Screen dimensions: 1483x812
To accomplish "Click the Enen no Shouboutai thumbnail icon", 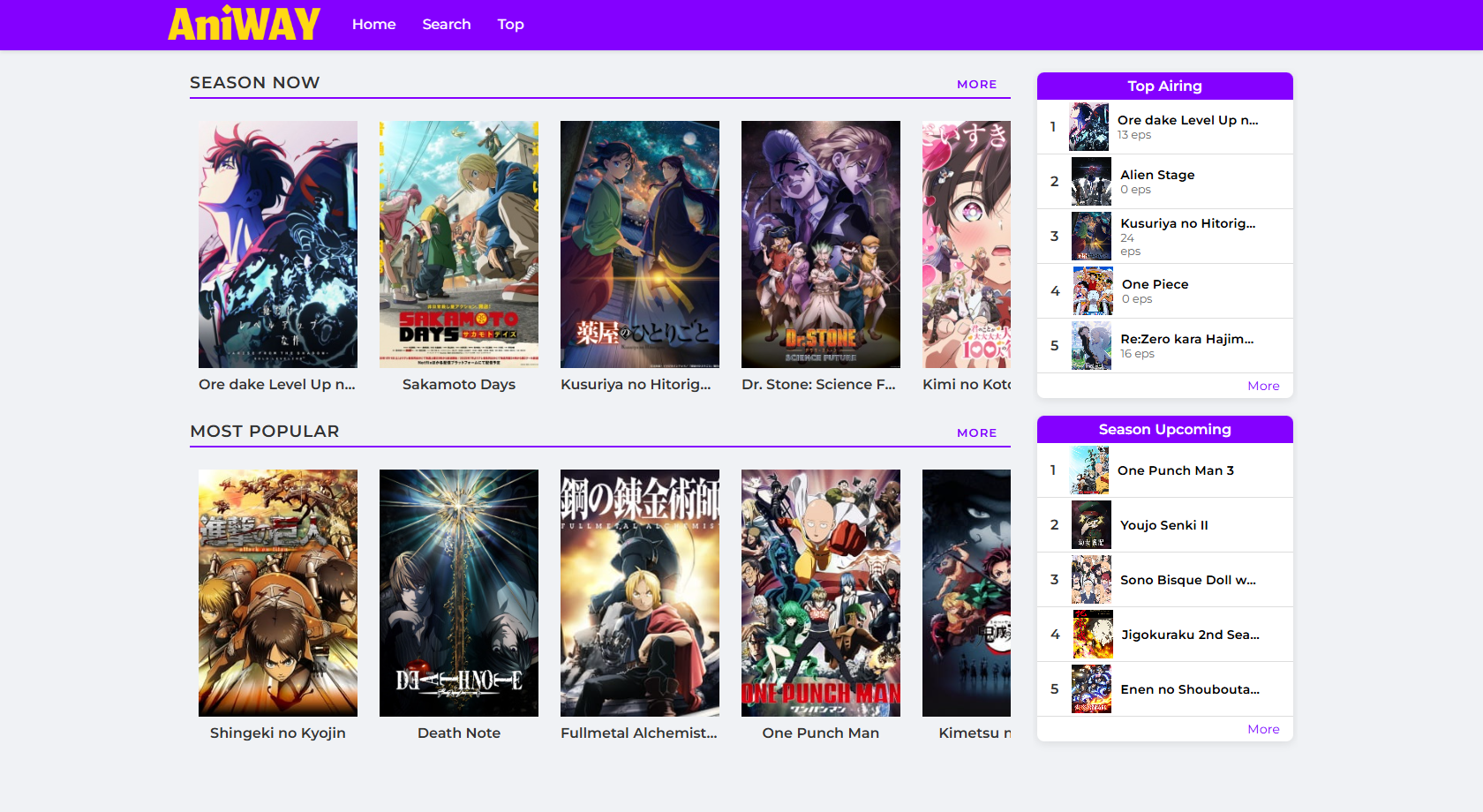I will 1091,689.
